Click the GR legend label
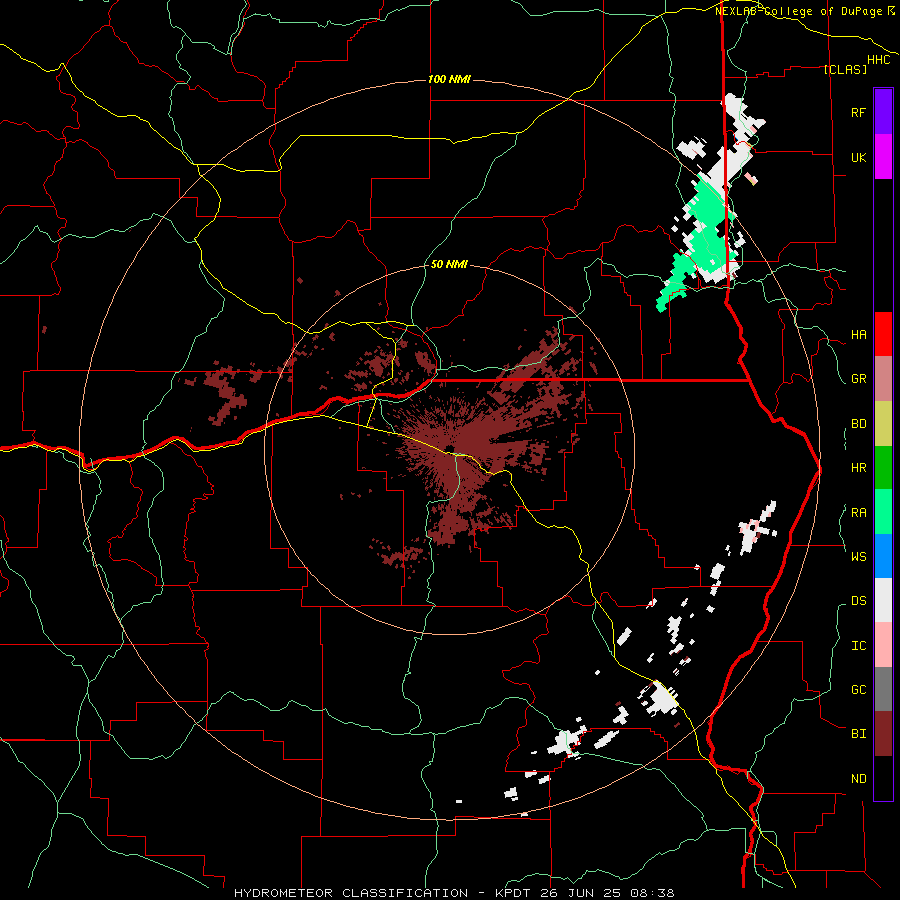900x900 pixels. point(858,379)
